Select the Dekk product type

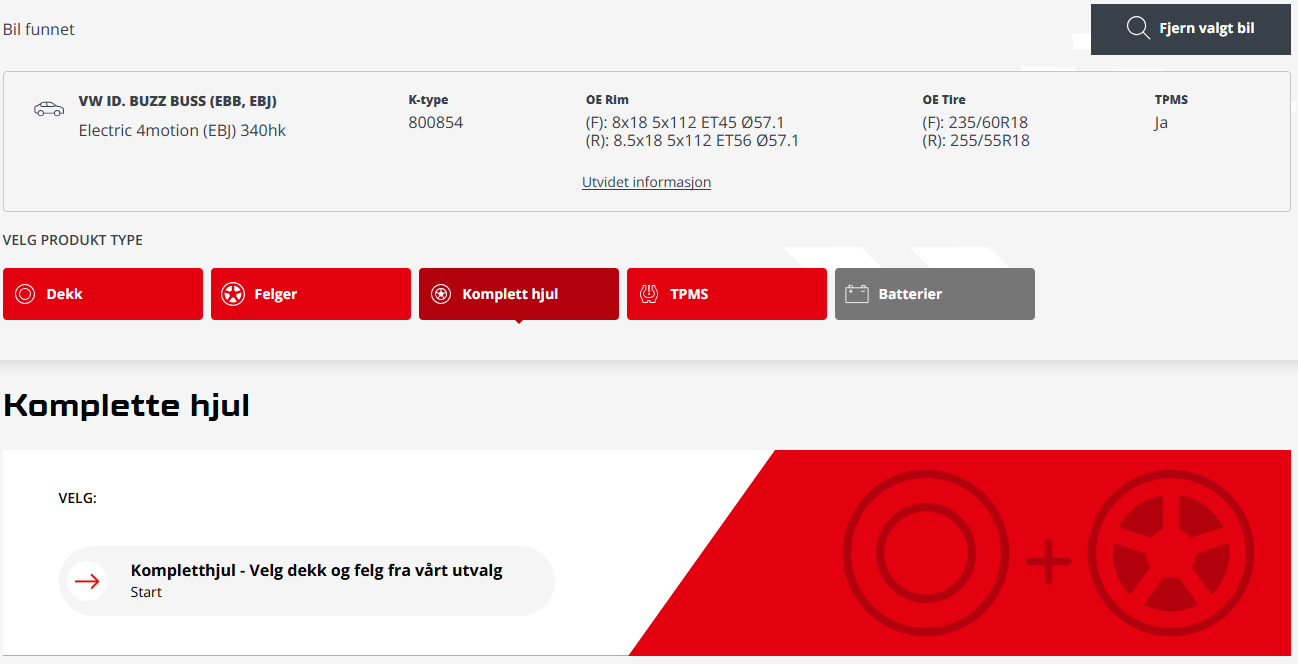[x=103, y=294]
